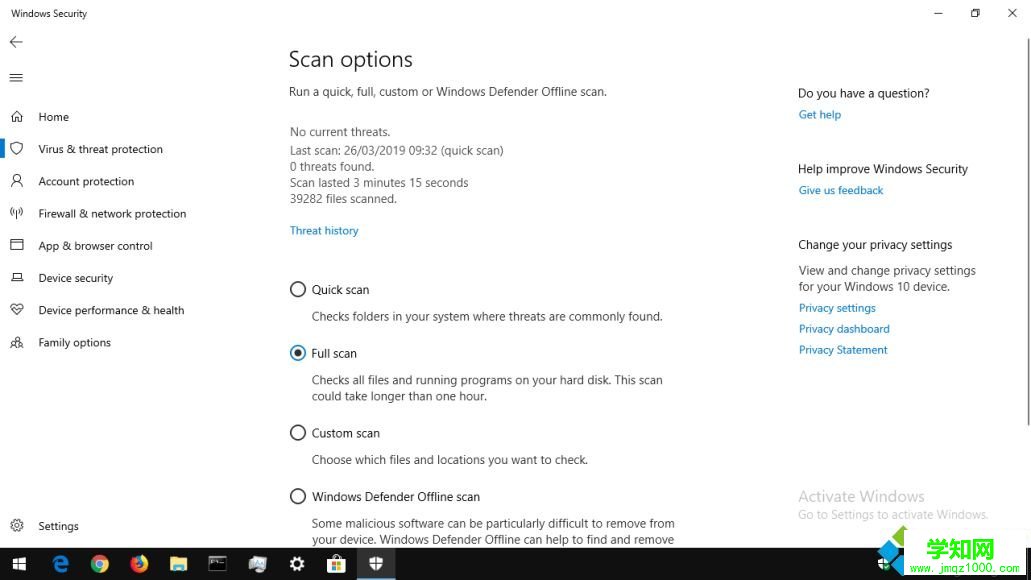Open Device performance & health
The width and height of the screenshot is (1031, 580).
click(110, 310)
